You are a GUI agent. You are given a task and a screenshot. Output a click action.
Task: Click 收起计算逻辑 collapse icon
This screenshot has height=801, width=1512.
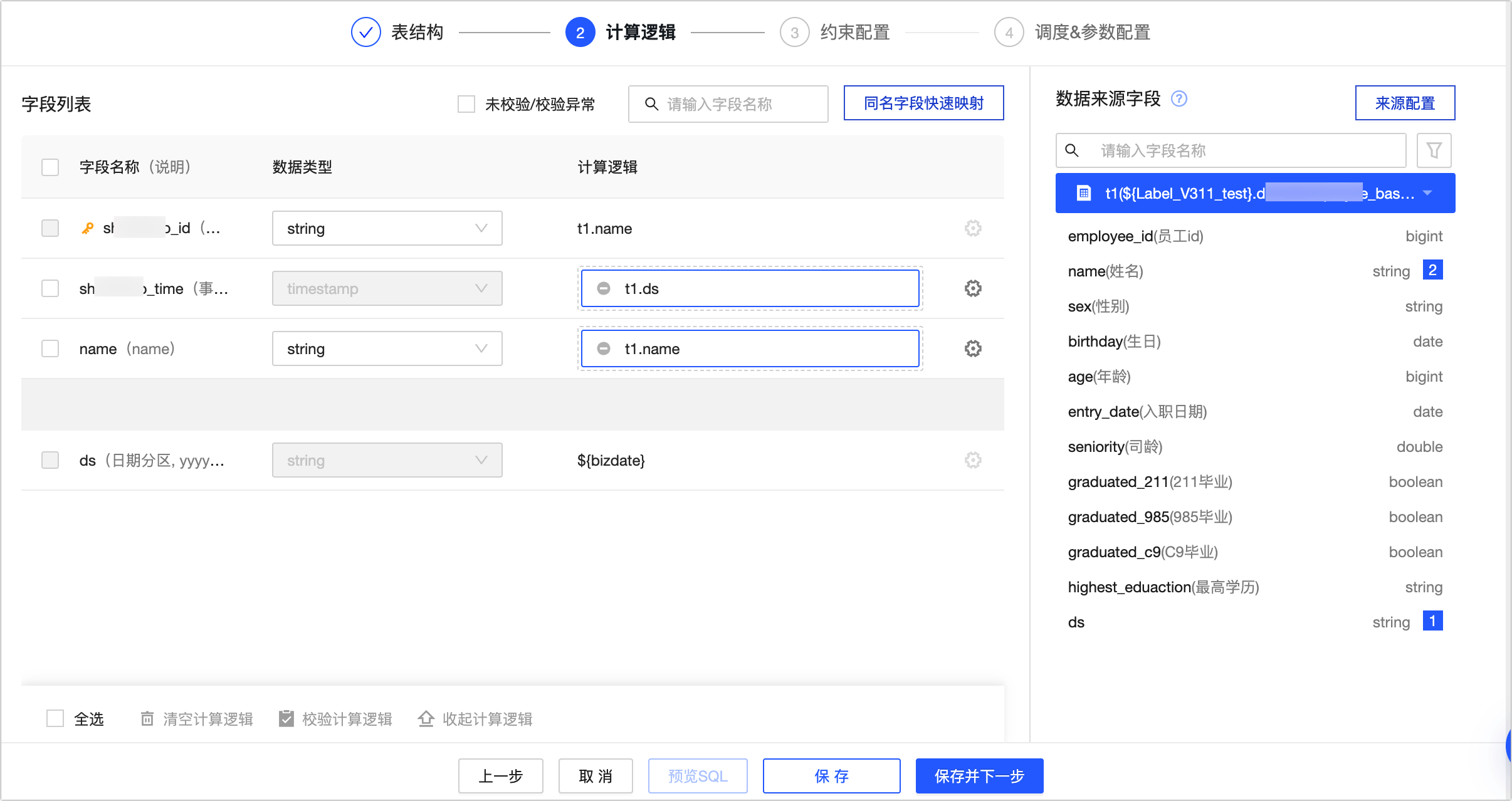(x=426, y=718)
